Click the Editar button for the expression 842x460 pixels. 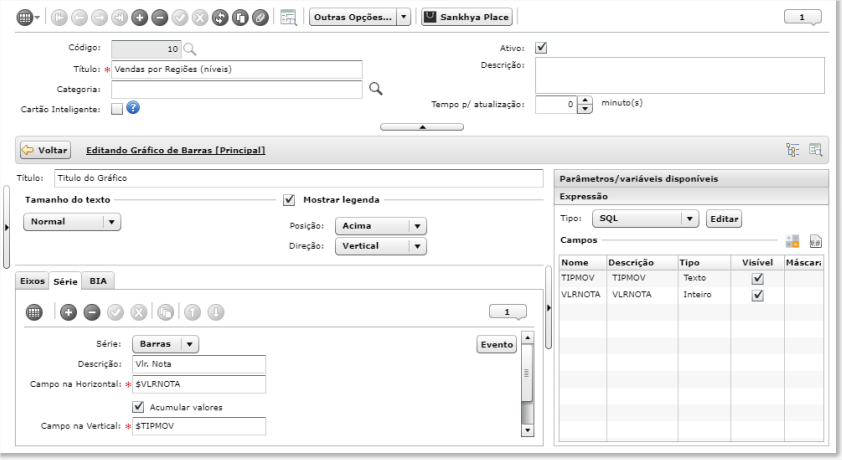point(724,218)
